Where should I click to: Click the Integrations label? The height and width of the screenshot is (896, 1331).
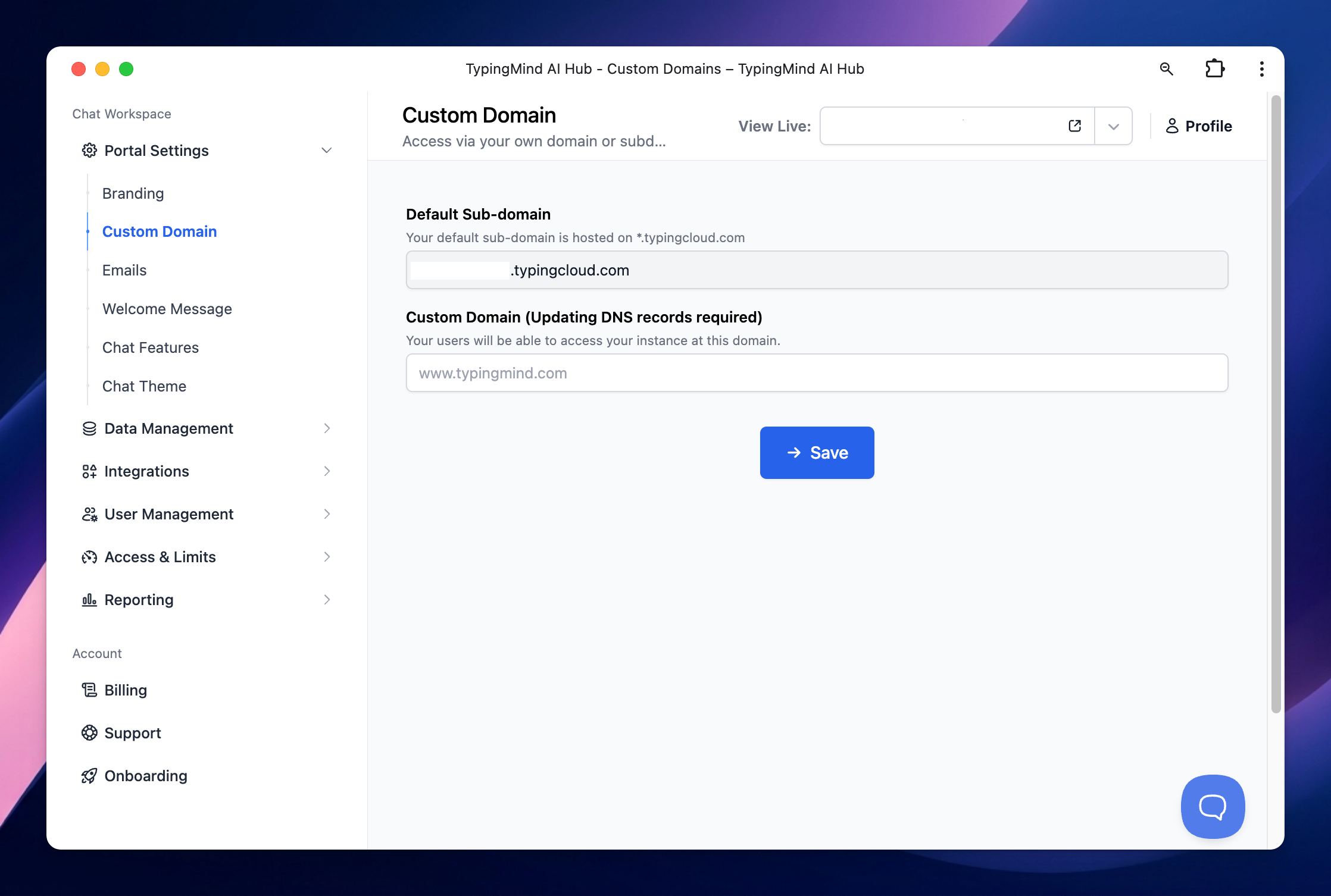(x=147, y=471)
